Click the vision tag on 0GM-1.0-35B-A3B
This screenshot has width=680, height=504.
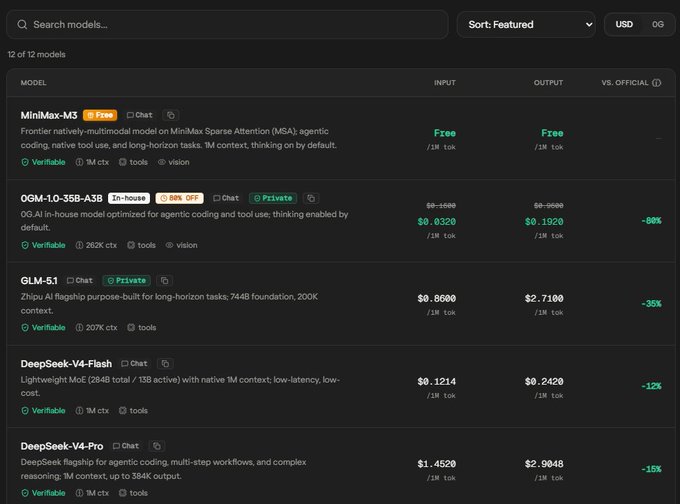pos(181,245)
